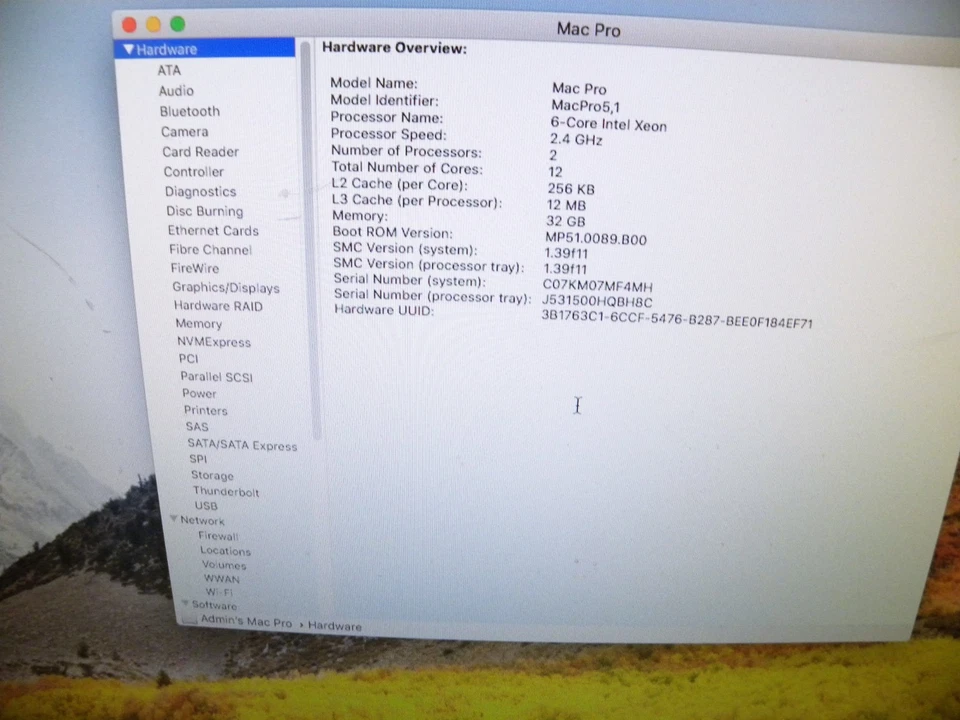Image resolution: width=960 pixels, height=720 pixels.
Task: Select Diagnostics in the Hardware list
Action: click(200, 191)
